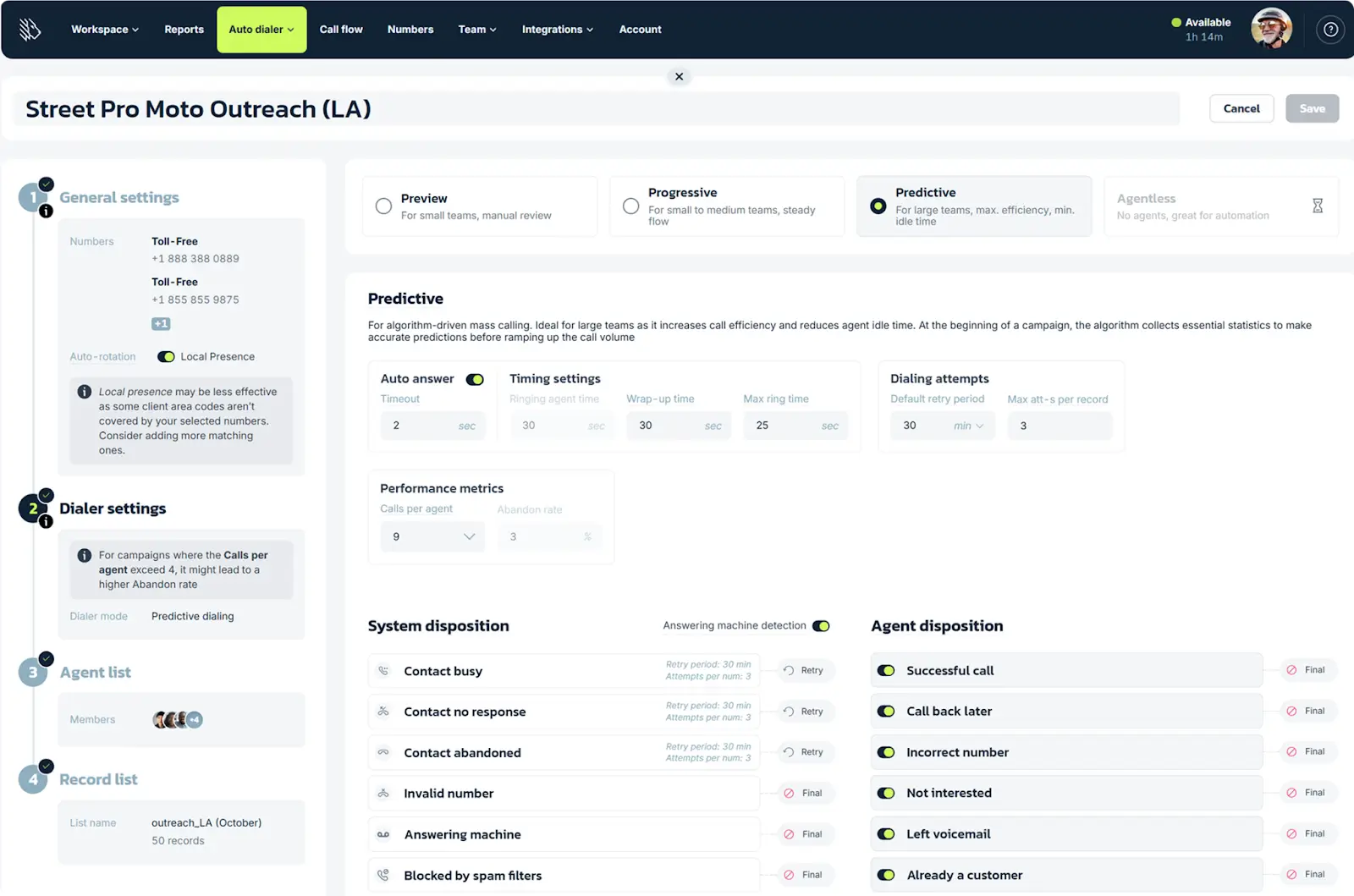Click the Final icon next to Invalid number
Viewport: 1354px width, 896px height.
point(789,793)
